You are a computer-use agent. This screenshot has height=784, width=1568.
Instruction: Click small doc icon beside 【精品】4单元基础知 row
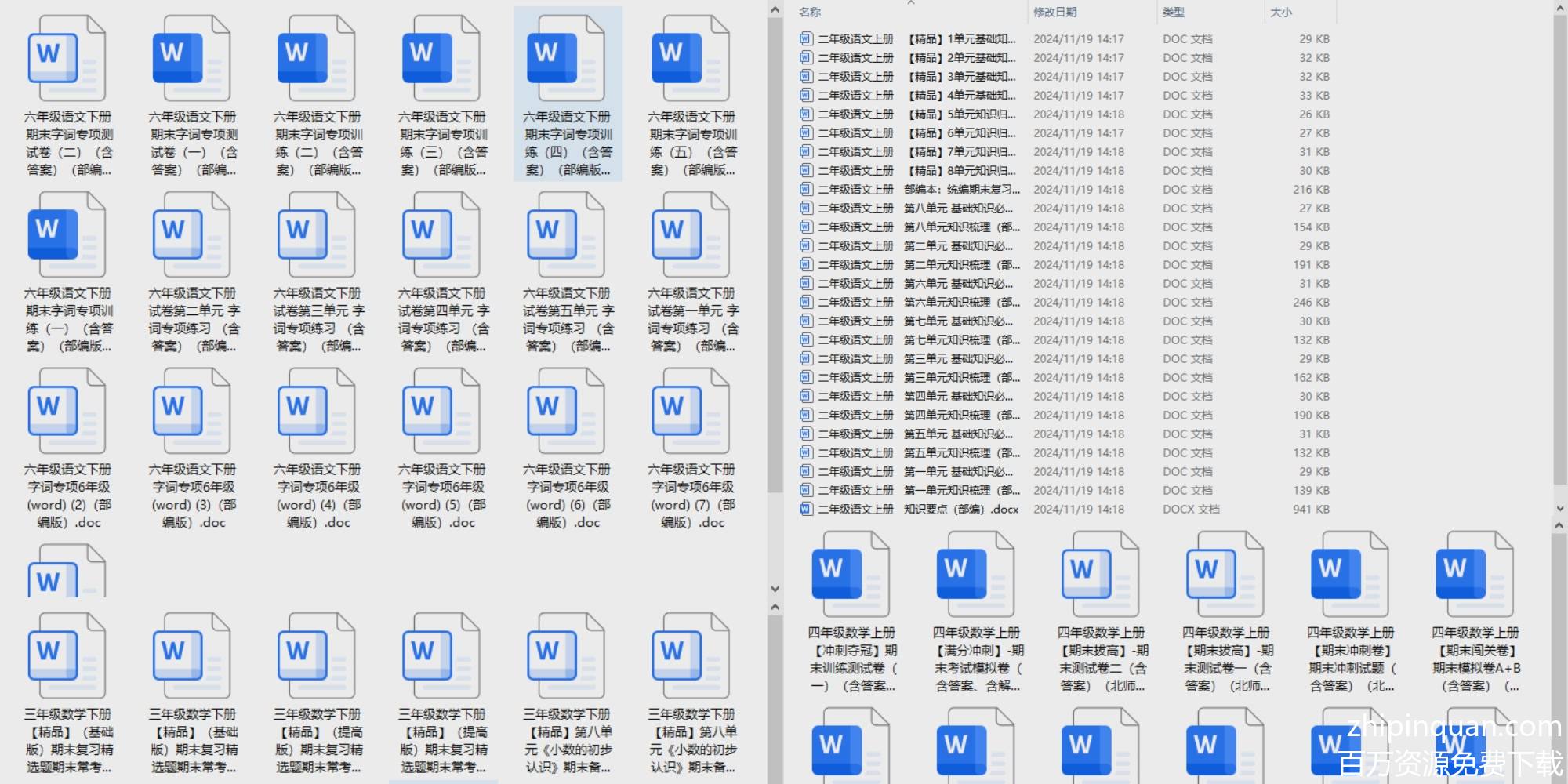pyautogui.click(x=806, y=95)
